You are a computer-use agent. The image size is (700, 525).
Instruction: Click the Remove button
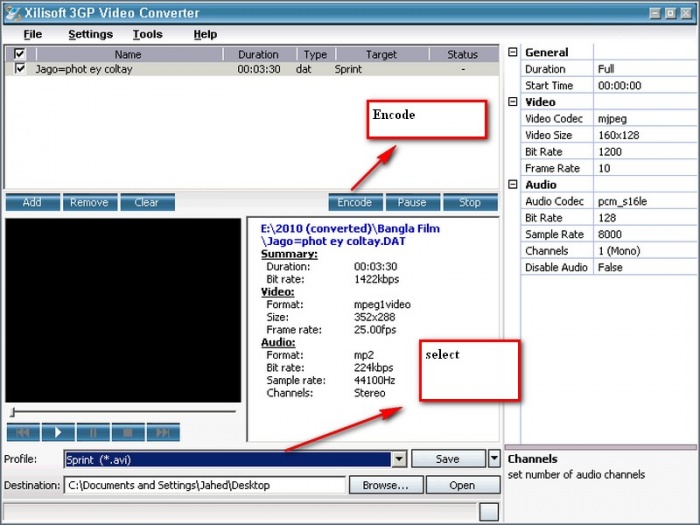point(90,202)
